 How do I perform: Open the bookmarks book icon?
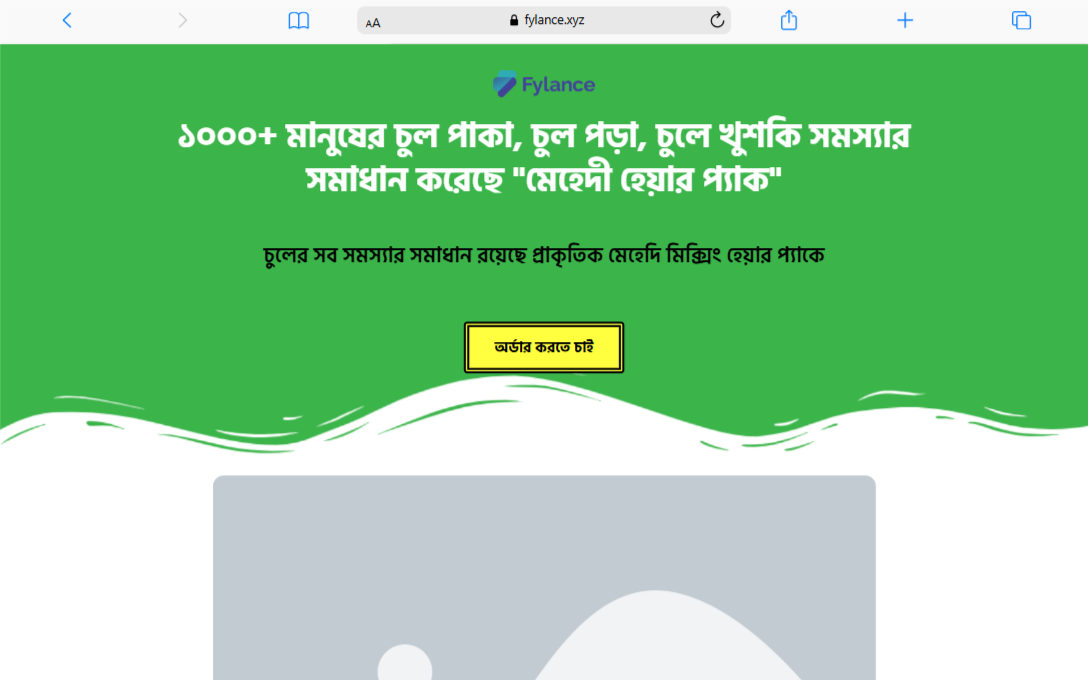298,21
